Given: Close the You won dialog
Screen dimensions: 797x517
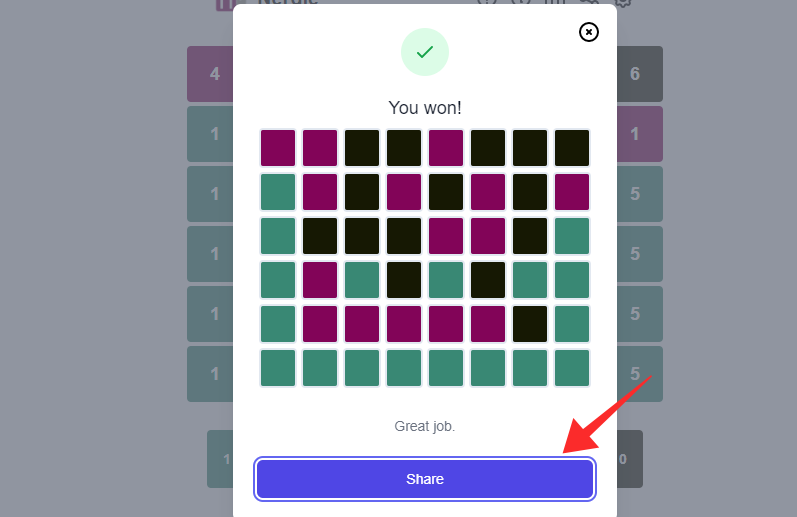Looking at the screenshot, I should tap(589, 32).
